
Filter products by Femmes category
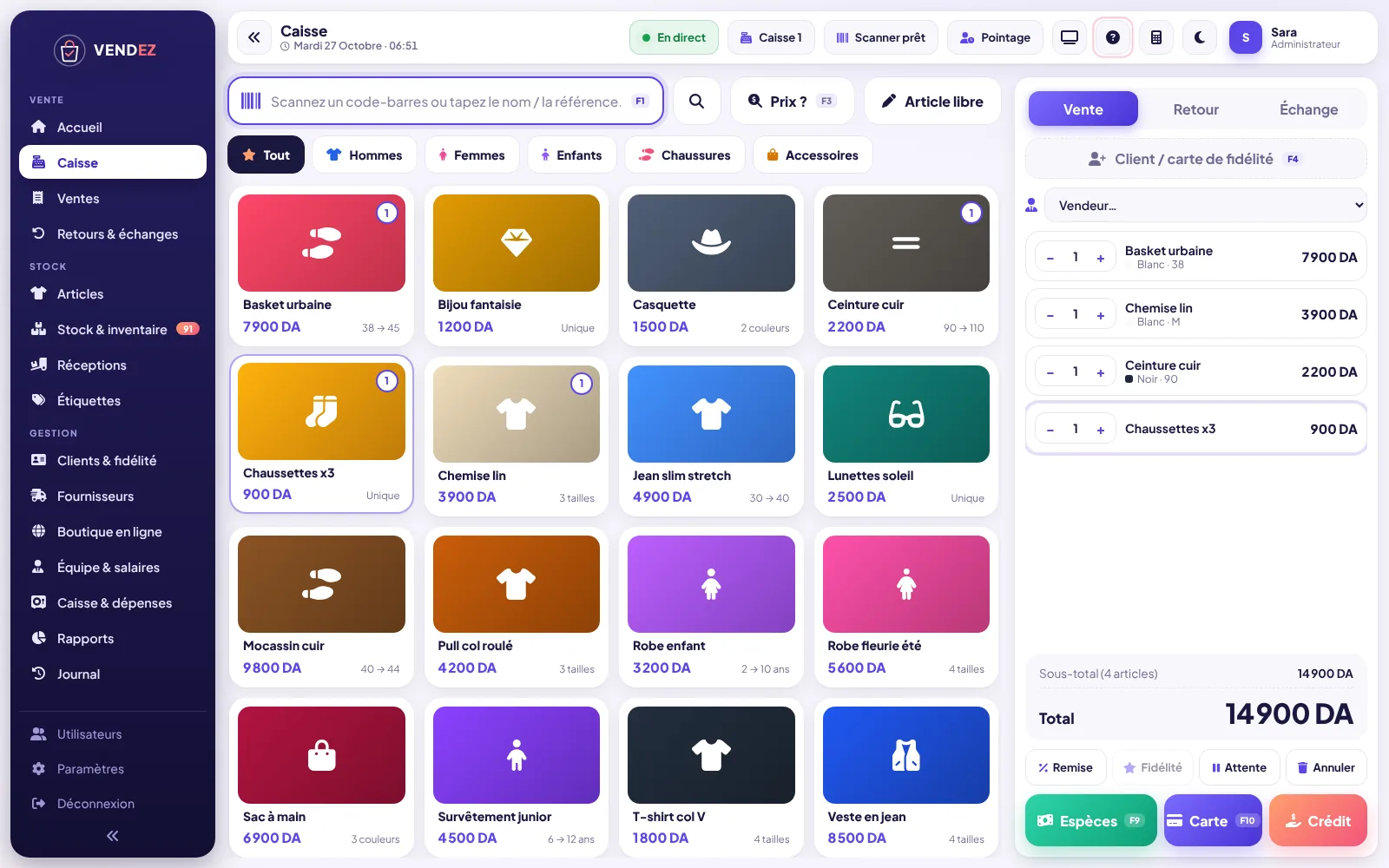click(471, 155)
